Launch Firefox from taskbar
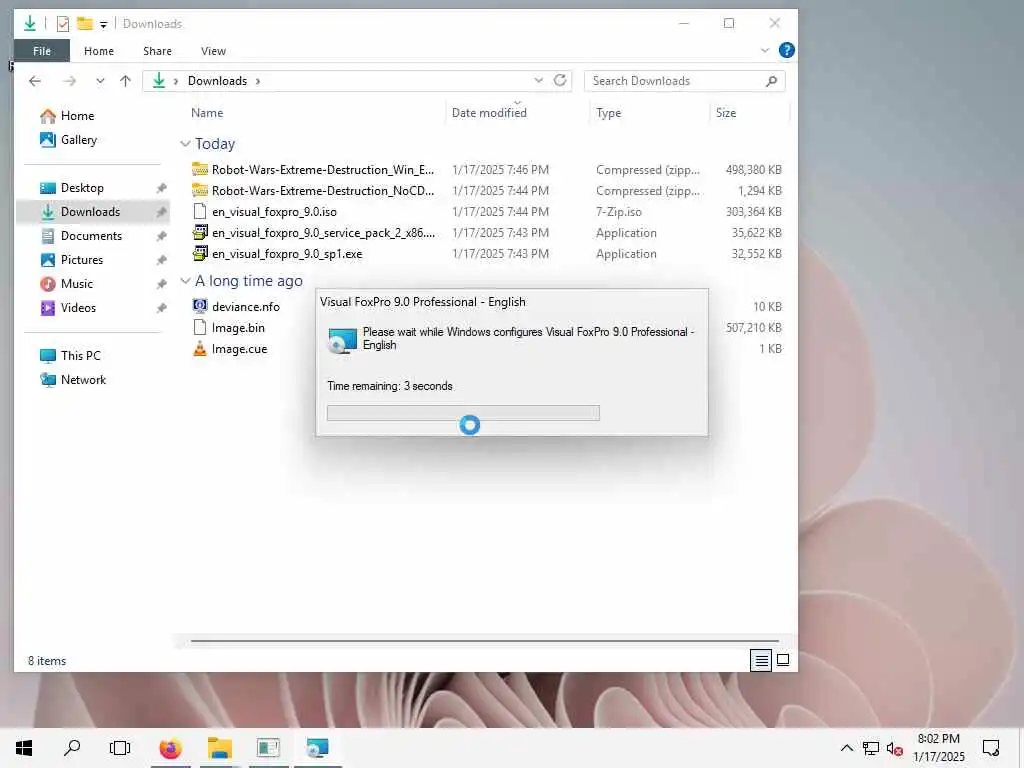1024x768 pixels. (170, 748)
